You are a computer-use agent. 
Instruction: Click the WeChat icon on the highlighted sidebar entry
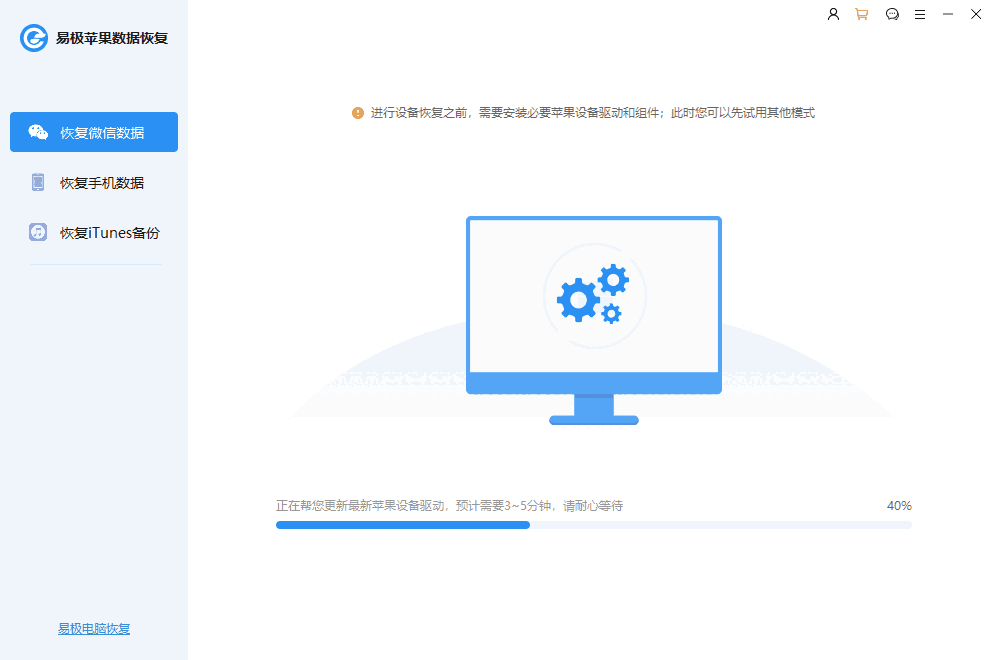[x=37, y=131]
